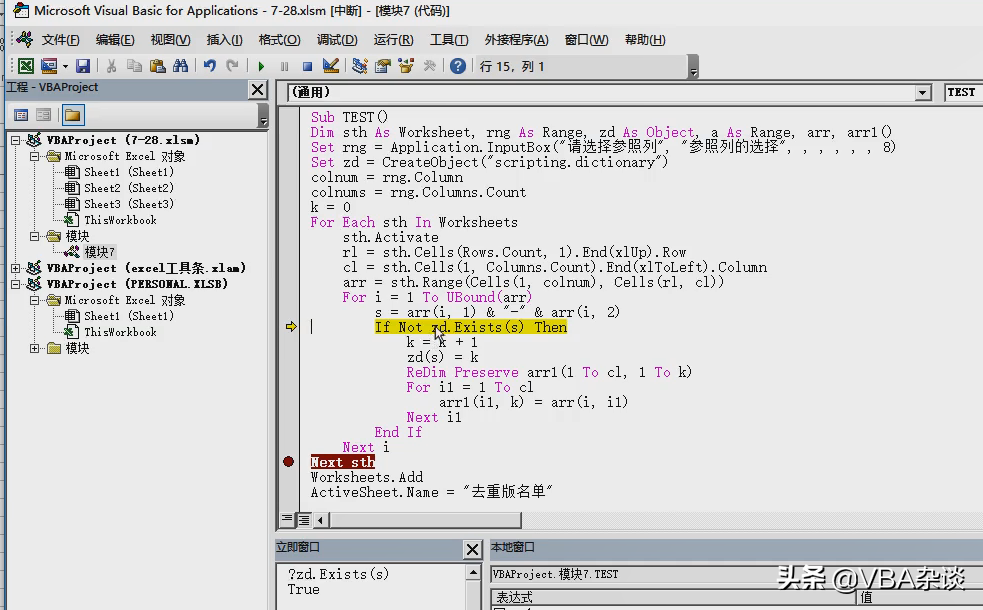983x610 pixels.
Task: Select 模块7 module in project tree
Action: 99,252
